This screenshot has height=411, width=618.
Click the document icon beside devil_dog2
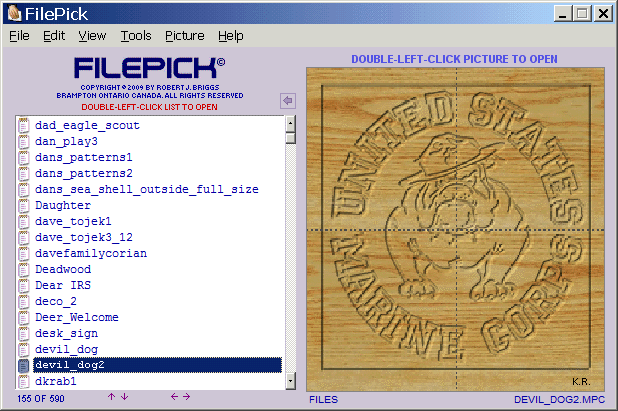[24, 365]
